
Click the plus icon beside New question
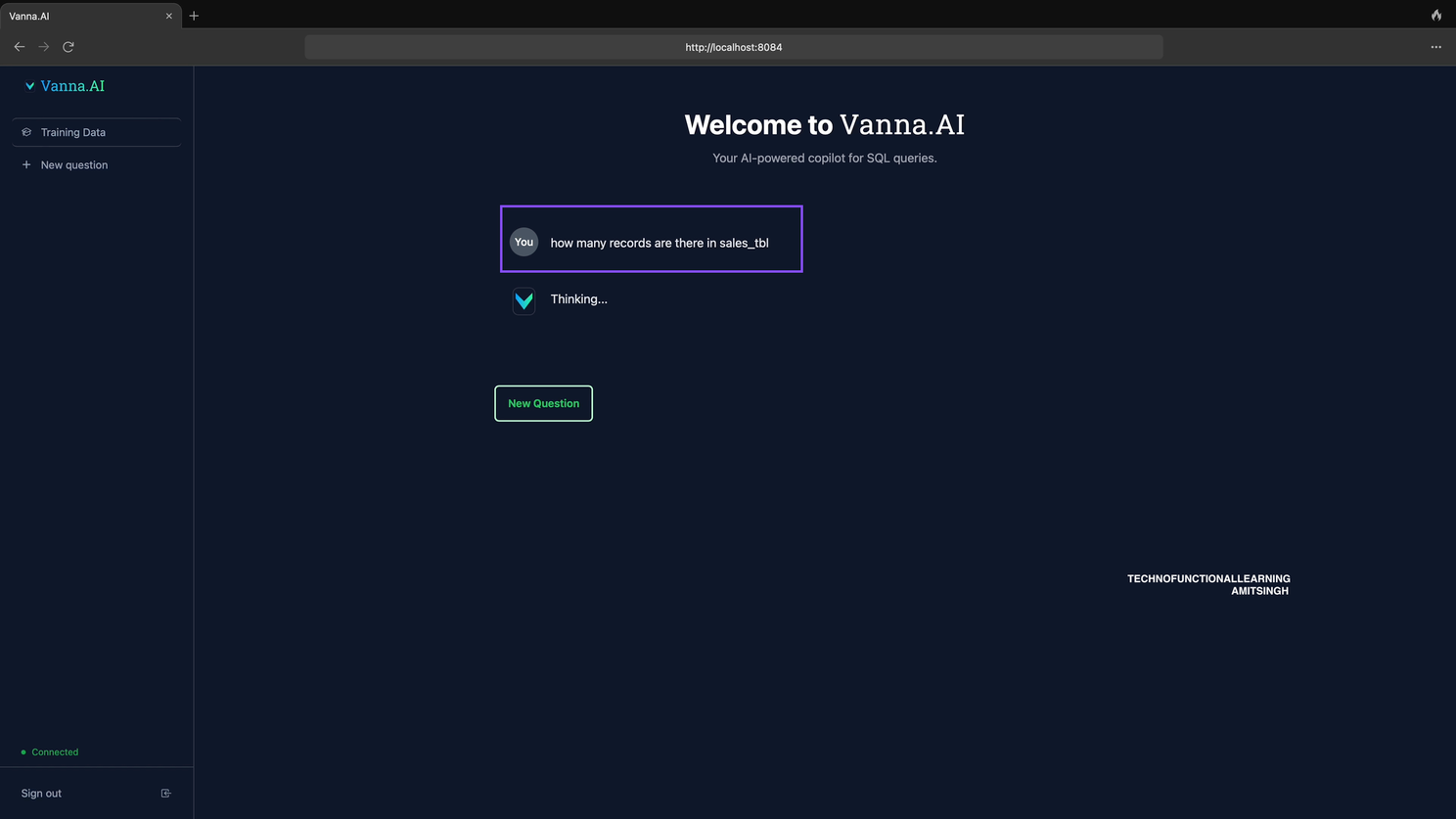(x=26, y=164)
